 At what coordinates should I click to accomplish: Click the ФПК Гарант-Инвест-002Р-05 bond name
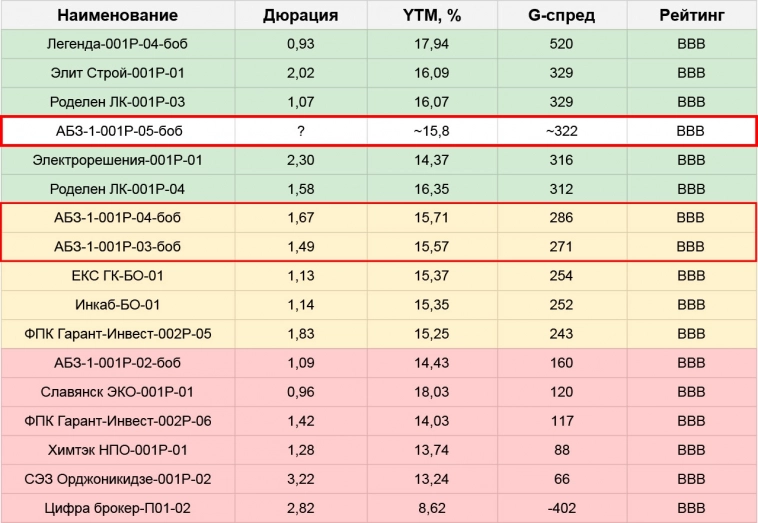[x=117, y=334]
